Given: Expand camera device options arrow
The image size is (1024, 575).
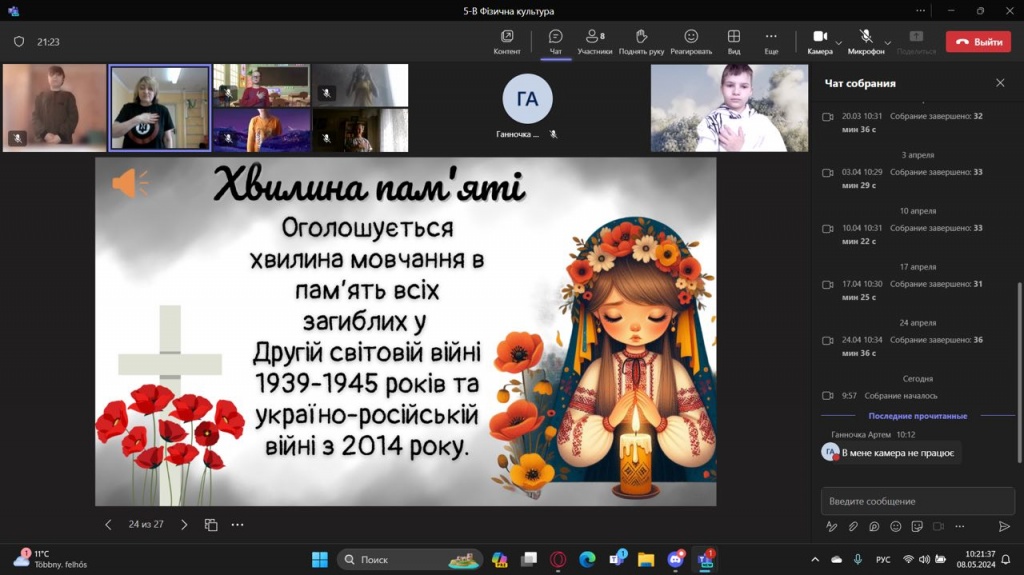Looking at the screenshot, I should pos(839,43).
